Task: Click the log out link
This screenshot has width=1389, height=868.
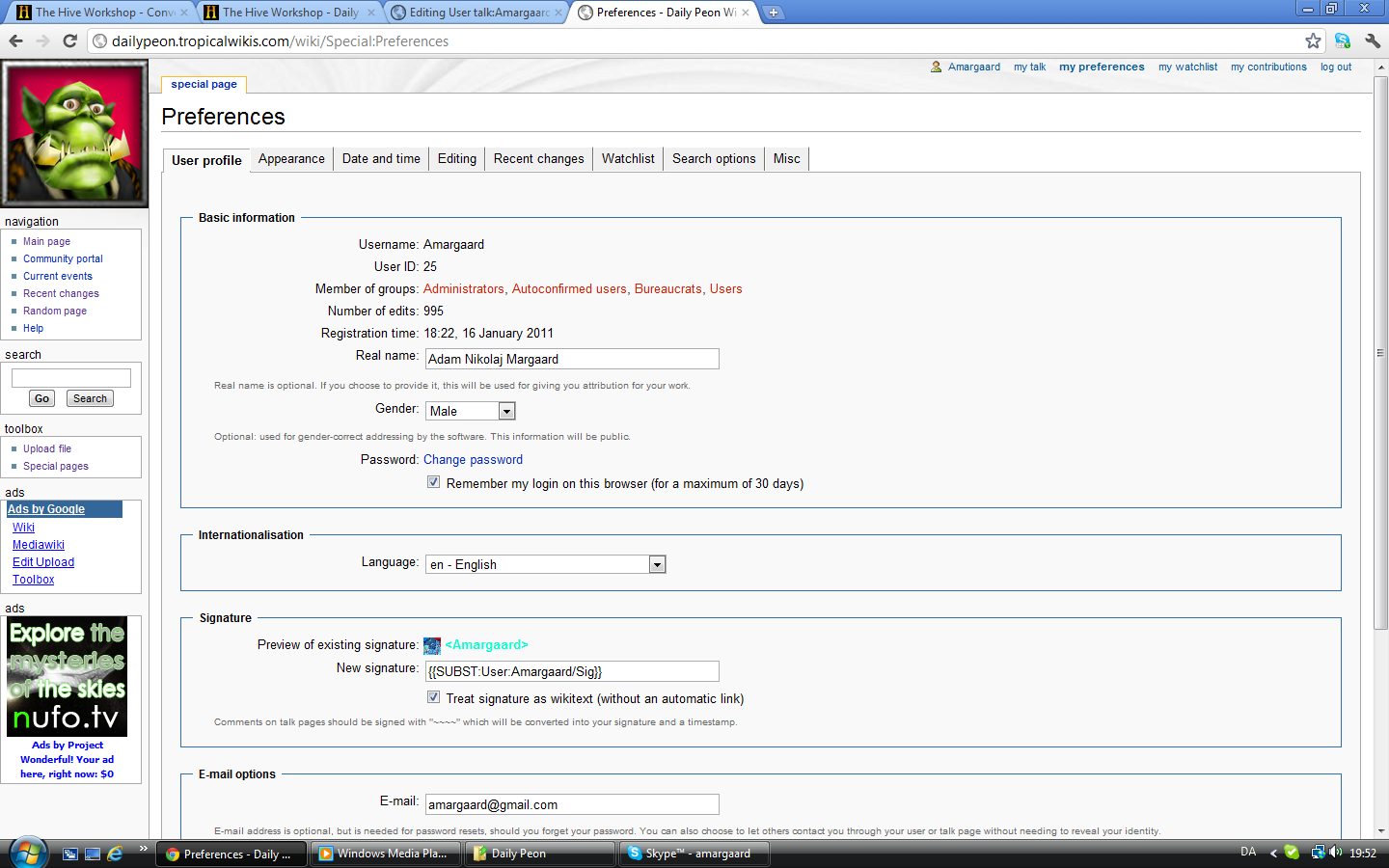Action: pyautogui.click(x=1336, y=67)
